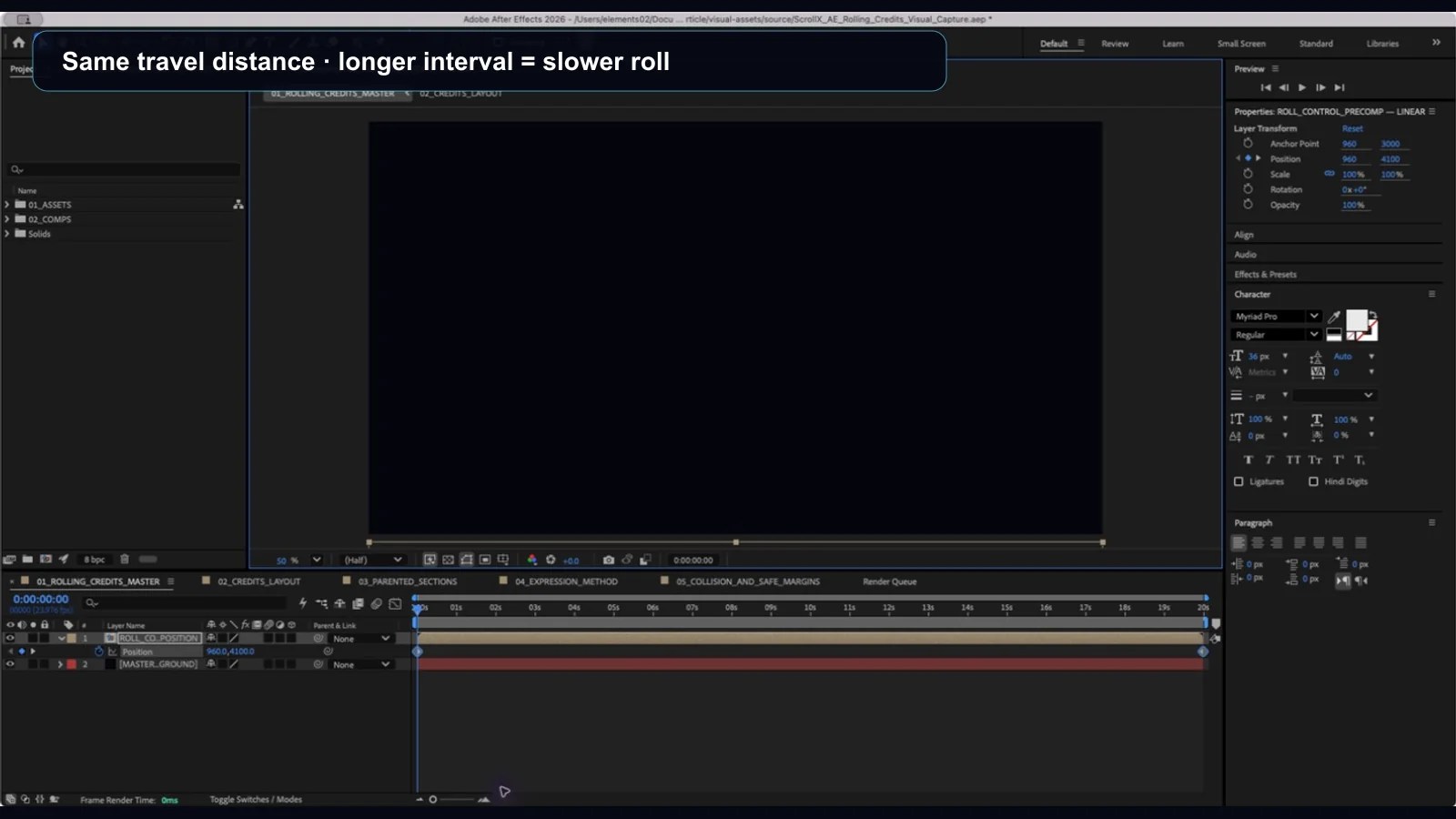Enable the Hindi Digits checkbox
Screen dimensions: 1456x819
[1313, 481]
